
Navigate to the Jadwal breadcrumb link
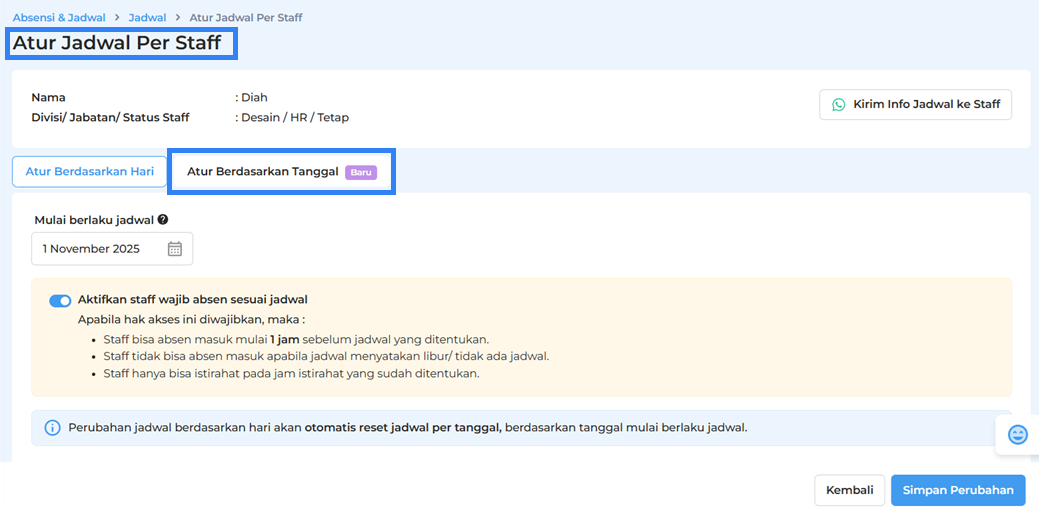click(147, 18)
